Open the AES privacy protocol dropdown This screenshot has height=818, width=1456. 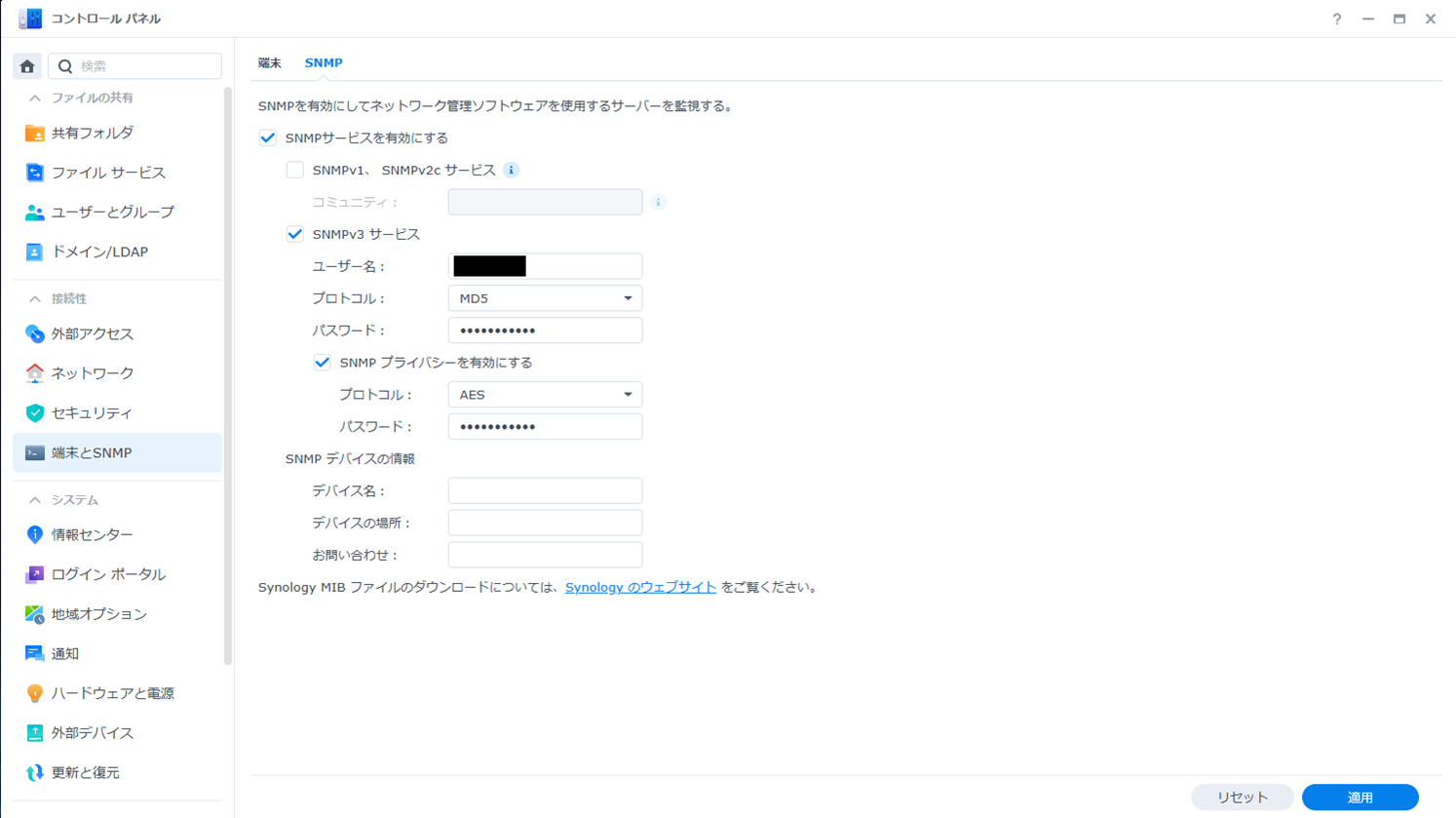545,395
